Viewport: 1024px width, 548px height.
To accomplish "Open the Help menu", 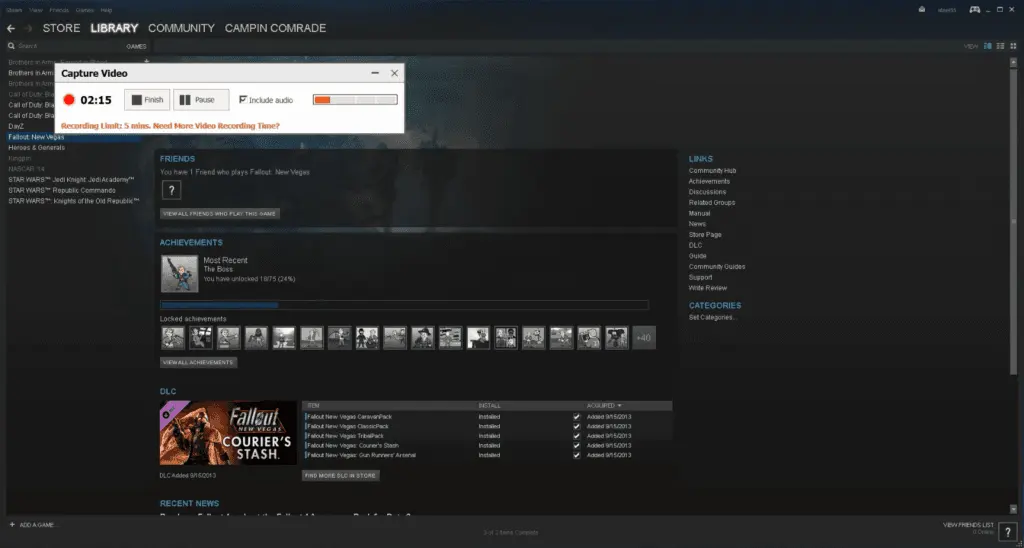I will click(x=106, y=10).
